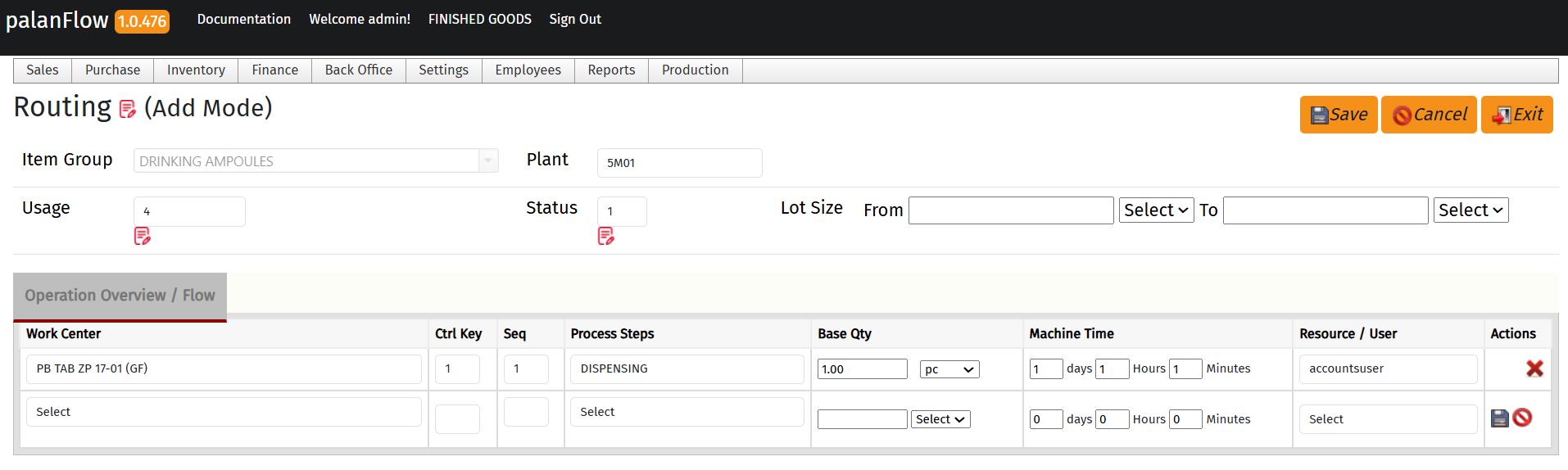Screen dimensions: 1568x470
Task: Delete the DISPENSING row with red X
Action: (x=1534, y=368)
